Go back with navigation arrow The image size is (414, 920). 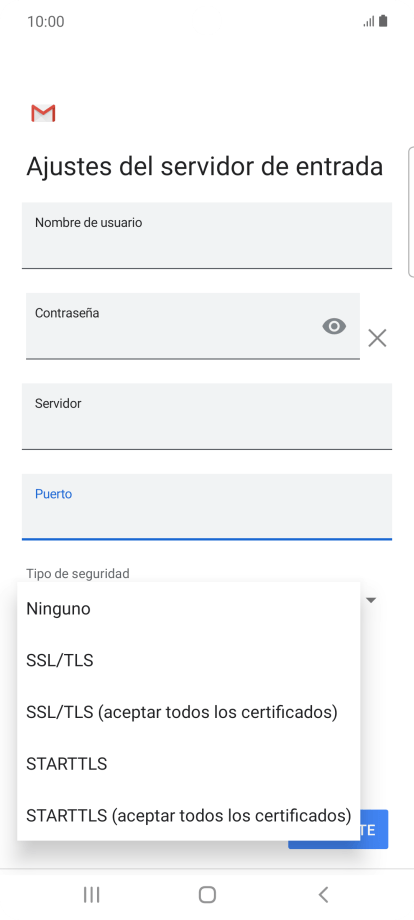(x=323, y=894)
